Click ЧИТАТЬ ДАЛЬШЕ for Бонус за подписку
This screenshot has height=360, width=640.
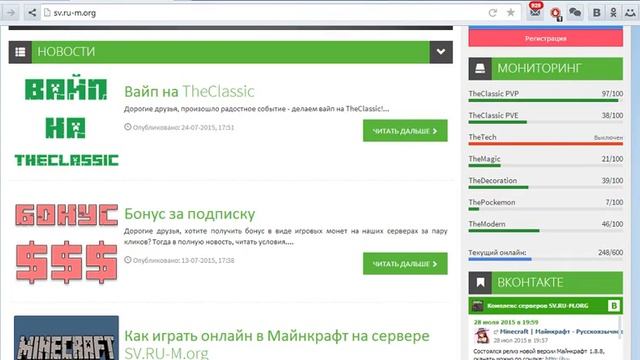(x=405, y=264)
